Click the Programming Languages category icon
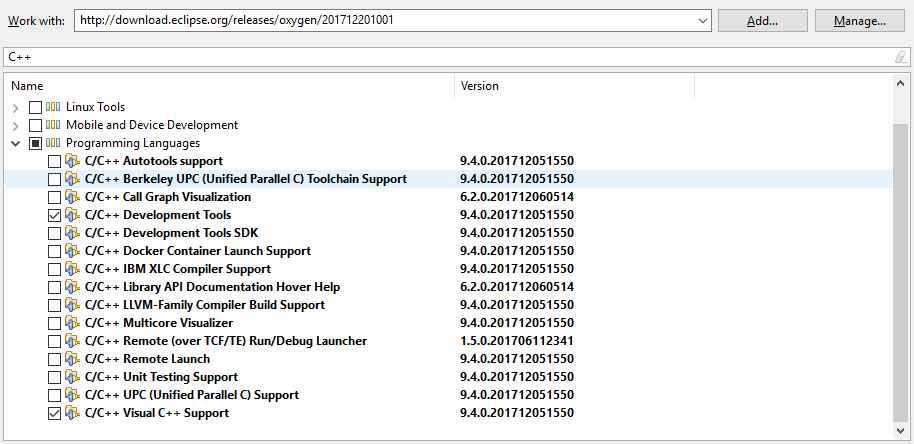This screenshot has height=444, width=914. coord(54,143)
